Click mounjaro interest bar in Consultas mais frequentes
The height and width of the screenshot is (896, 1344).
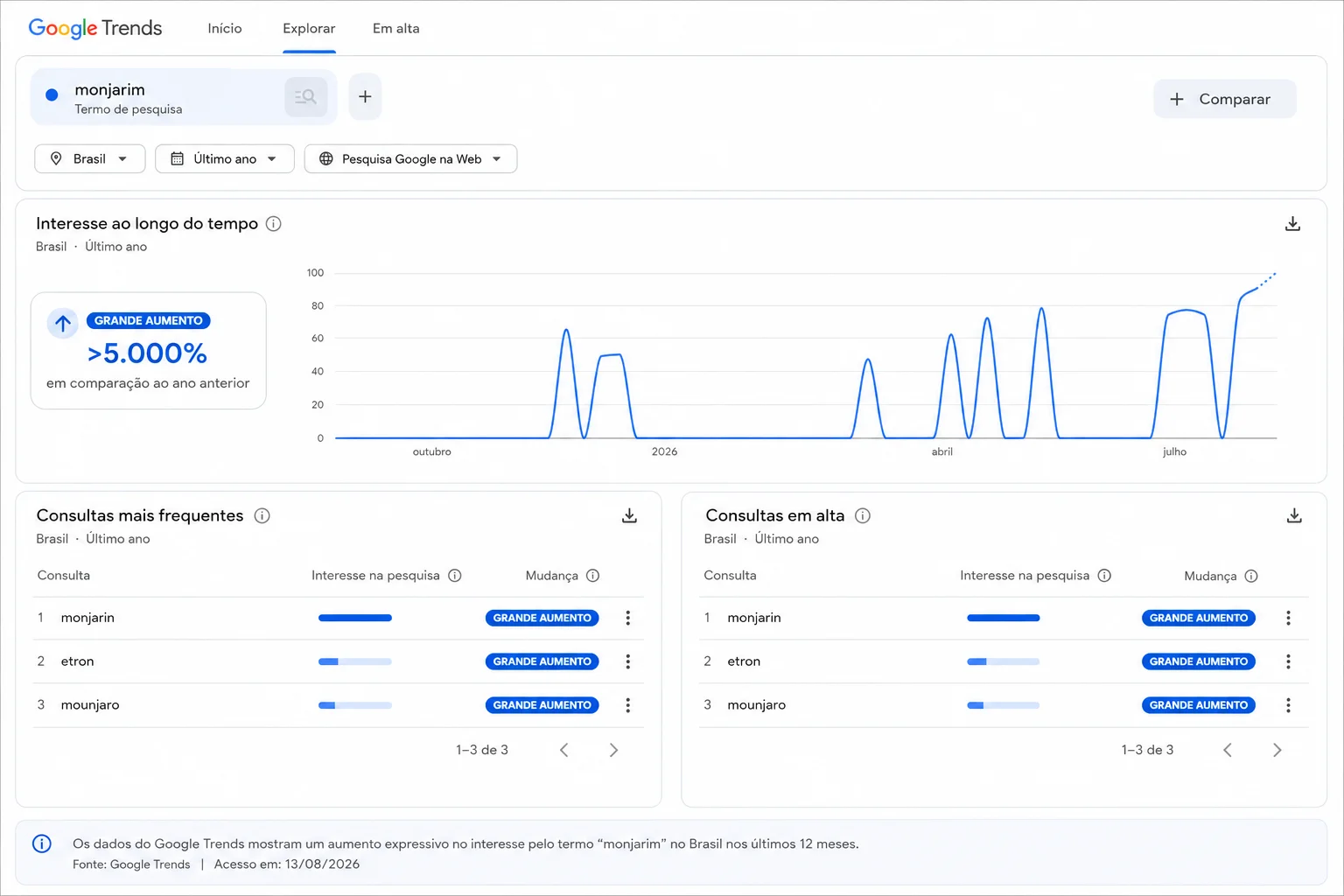[x=355, y=705]
